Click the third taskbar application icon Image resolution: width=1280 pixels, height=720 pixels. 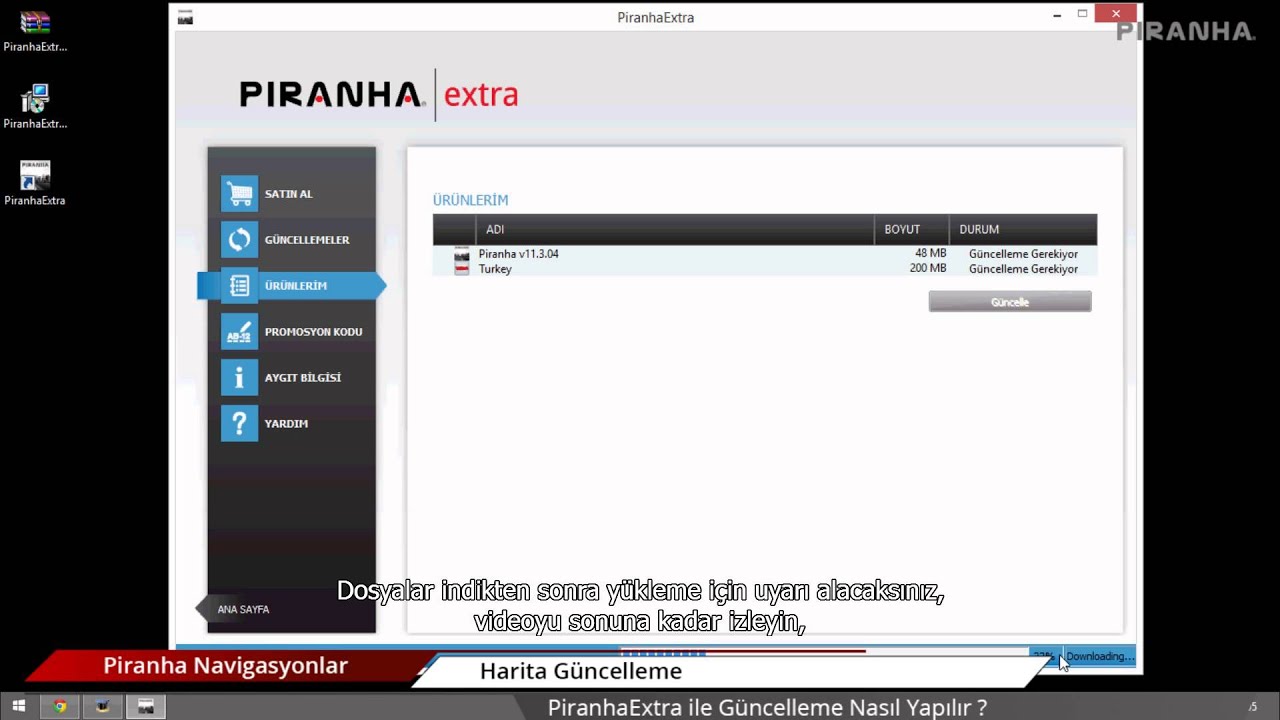coord(102,707)
